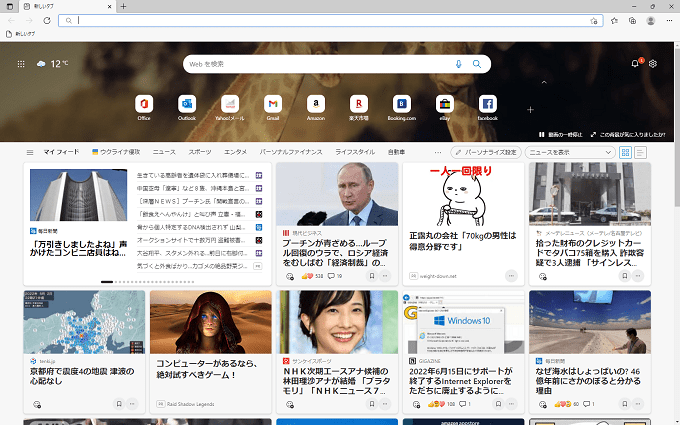Viewport: 680px width, 425px height.
Task: Show weather details at 12°C
Action: point(52,64)
